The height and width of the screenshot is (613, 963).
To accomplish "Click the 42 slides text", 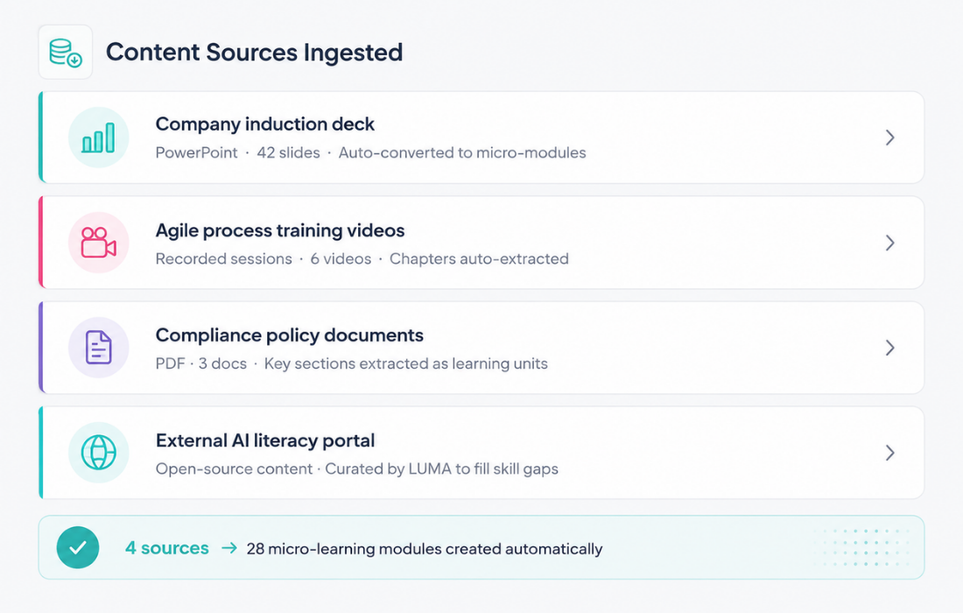I will coord(288,152).
